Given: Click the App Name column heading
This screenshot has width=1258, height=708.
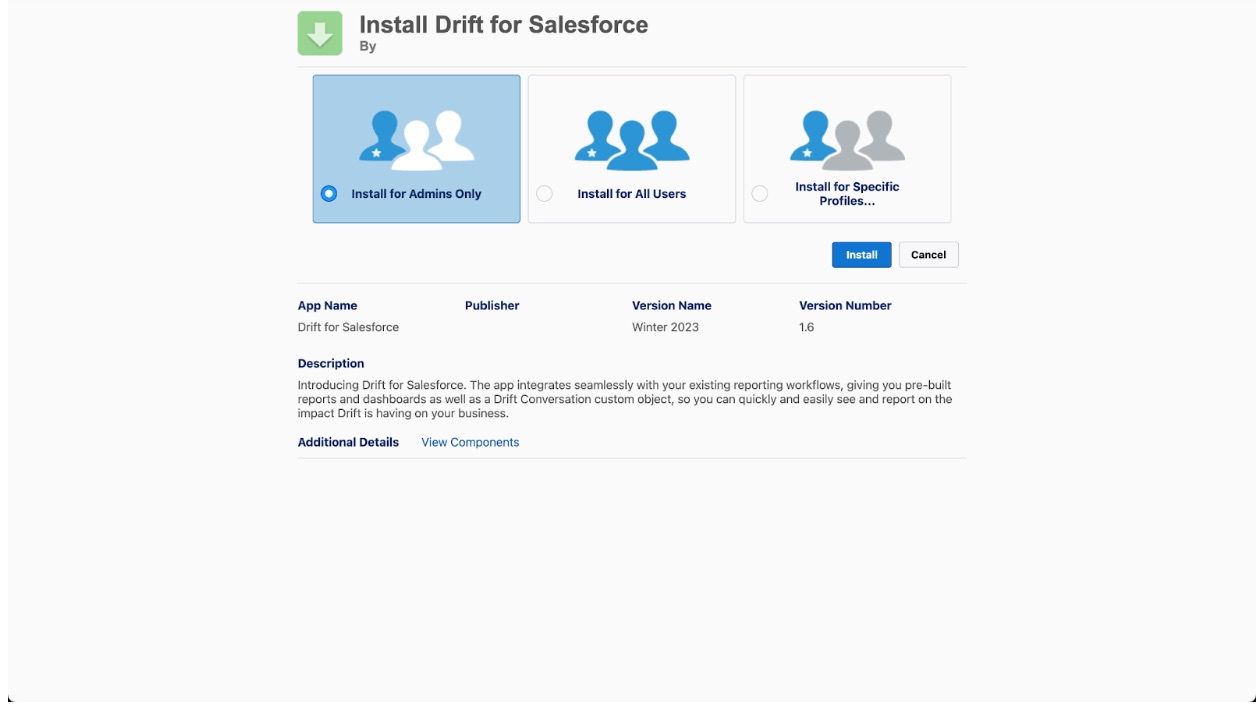Looking at the screenshot, I should coord(327,306).
